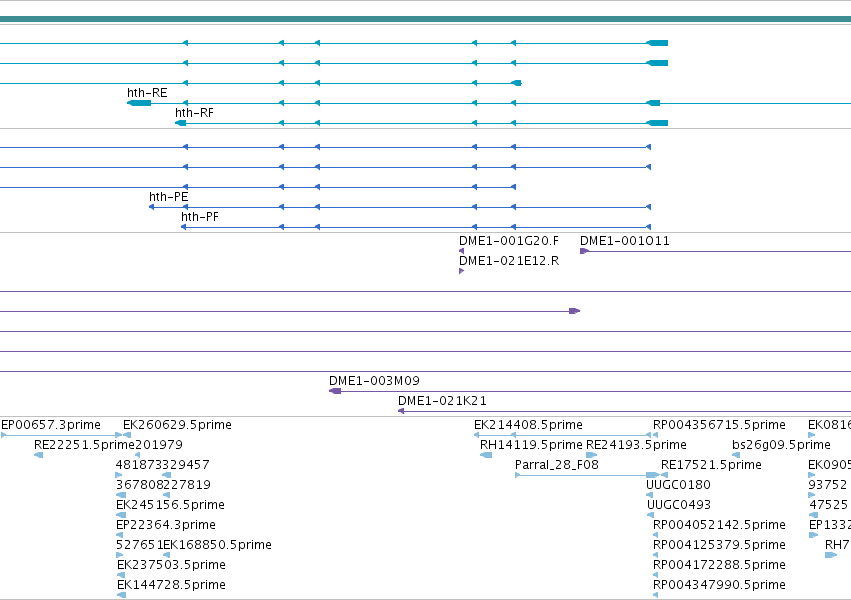Click the EK144728.5prime EST label
Image resolution: width=851 pixels, height=600 pixels.
[x=171, y=585]
